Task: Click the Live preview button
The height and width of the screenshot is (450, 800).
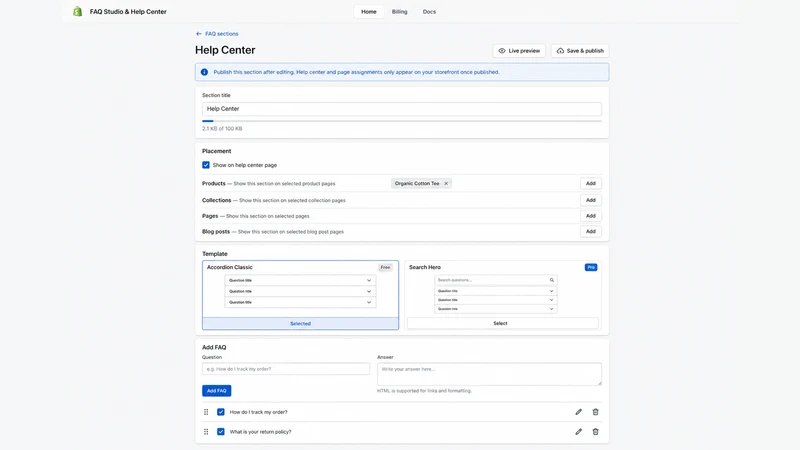Action: click(x=519, y=51)
